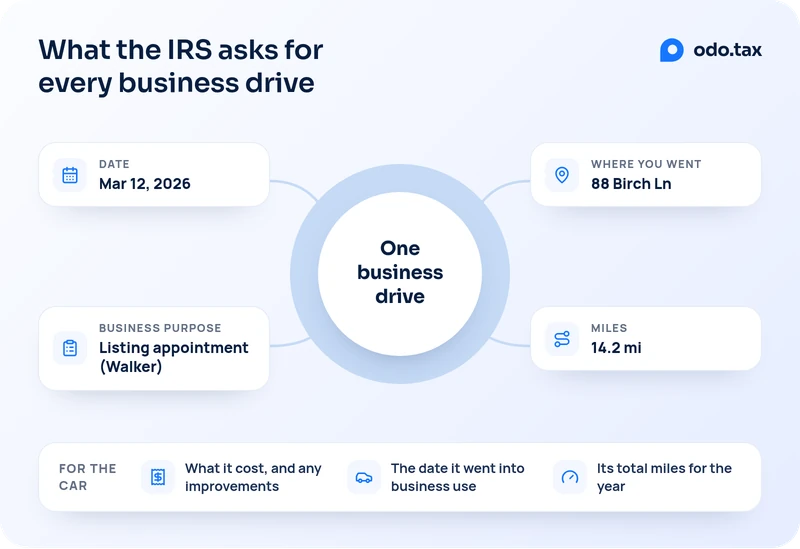Click the speedometer gauge icon
This screenshot has width=800, height=549.
point(570,477)
